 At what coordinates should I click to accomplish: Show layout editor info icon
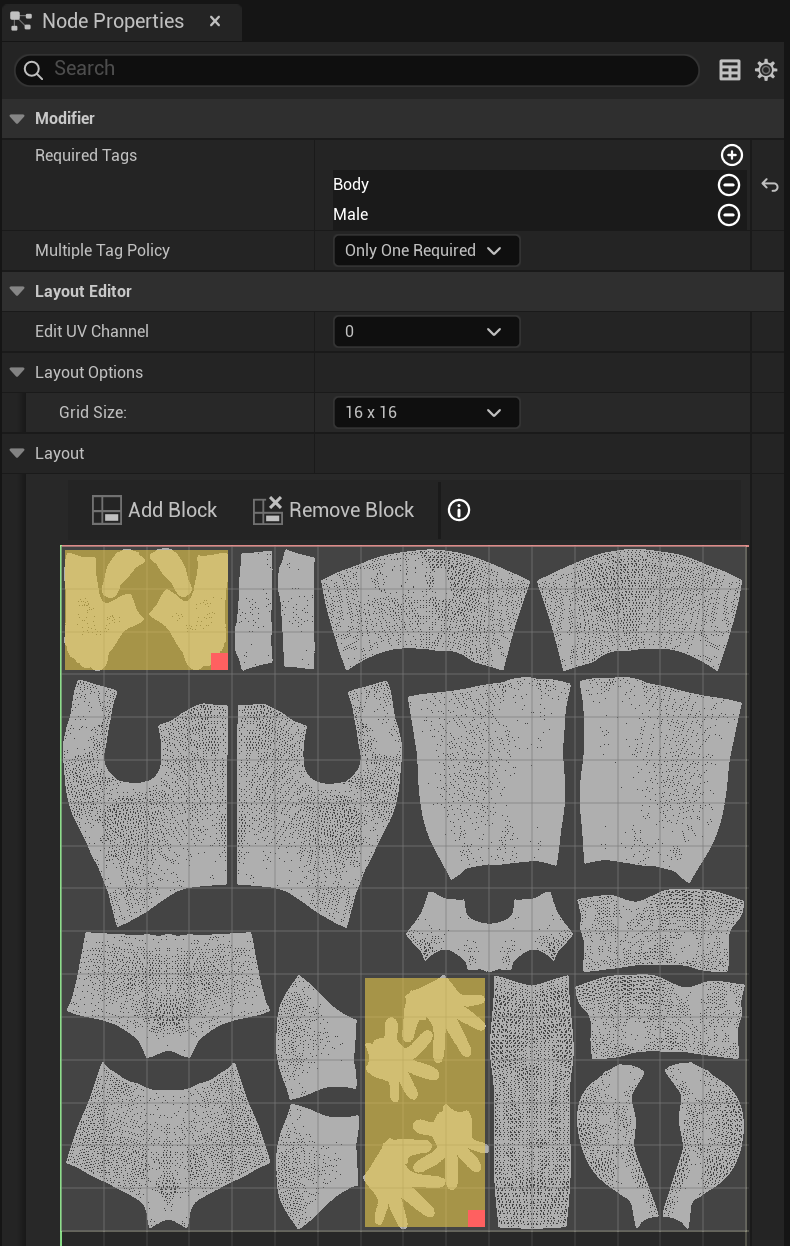tap(459, 510)
